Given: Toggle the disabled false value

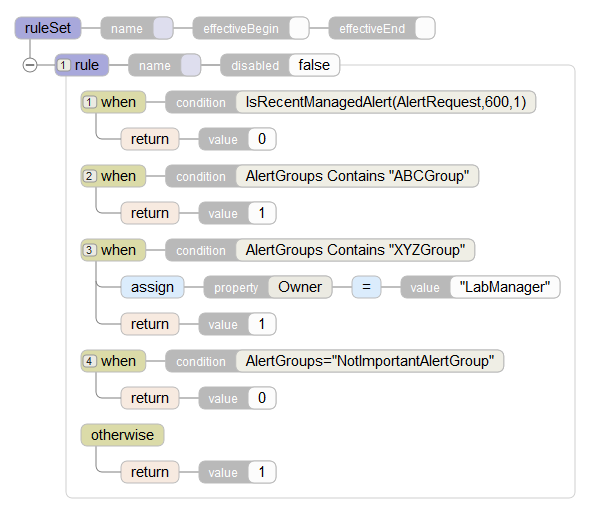Looking at the screenshot, I should click(314, 65).
